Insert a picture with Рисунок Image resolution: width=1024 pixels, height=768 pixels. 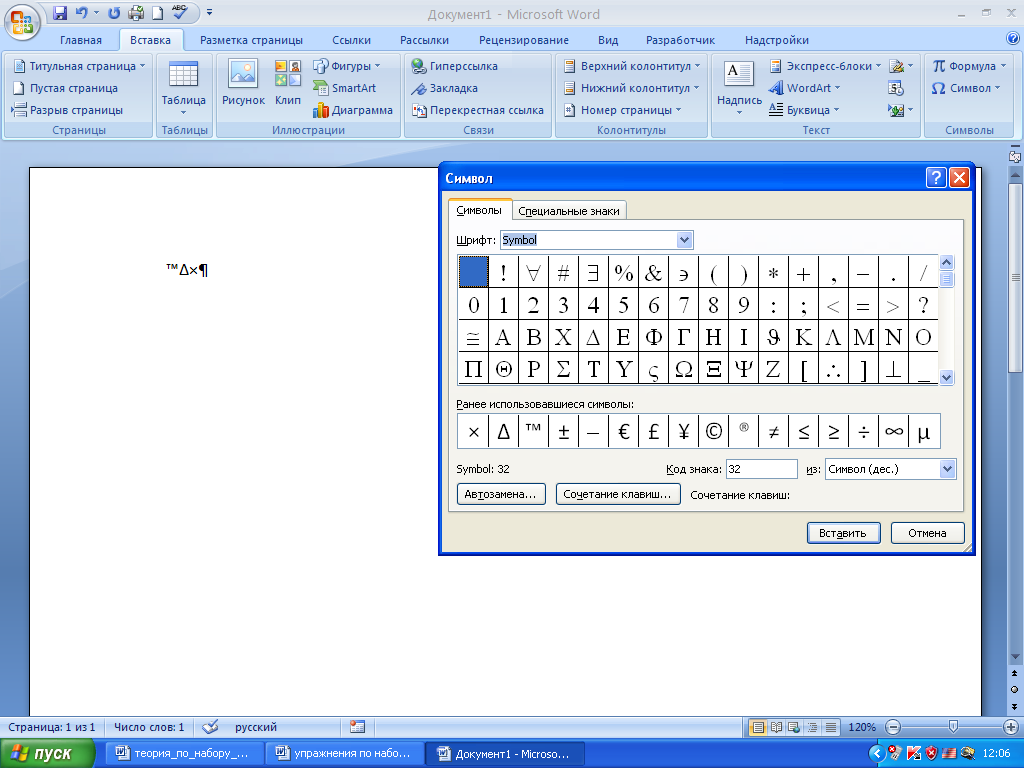pyautogui.click(x=243, y=82)
